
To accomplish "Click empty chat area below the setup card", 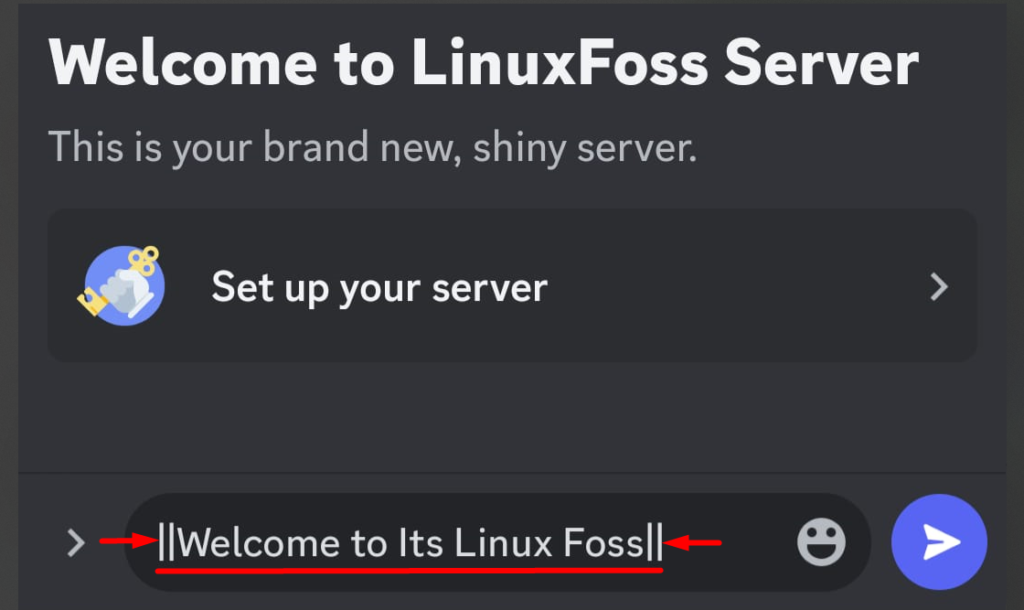I will 512,417.
